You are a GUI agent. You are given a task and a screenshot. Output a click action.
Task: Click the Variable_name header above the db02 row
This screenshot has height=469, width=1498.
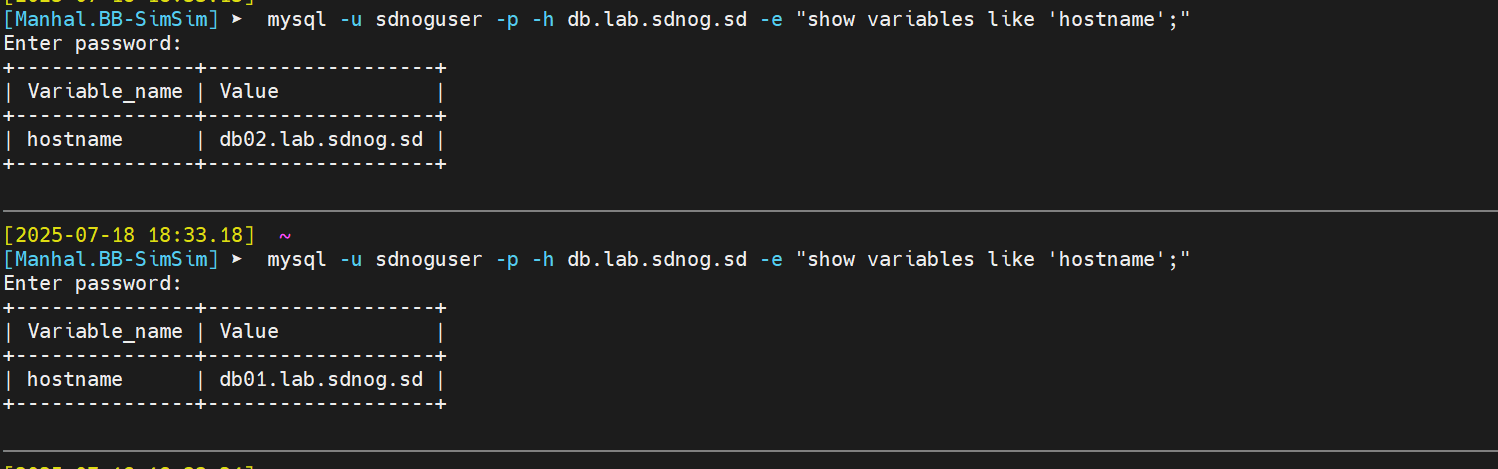tap(105, 91)
